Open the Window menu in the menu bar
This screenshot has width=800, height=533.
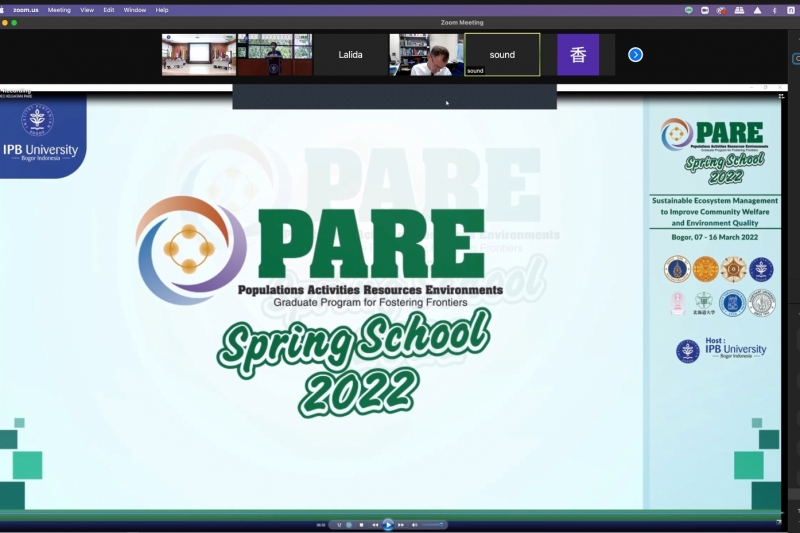pos(134,10)
